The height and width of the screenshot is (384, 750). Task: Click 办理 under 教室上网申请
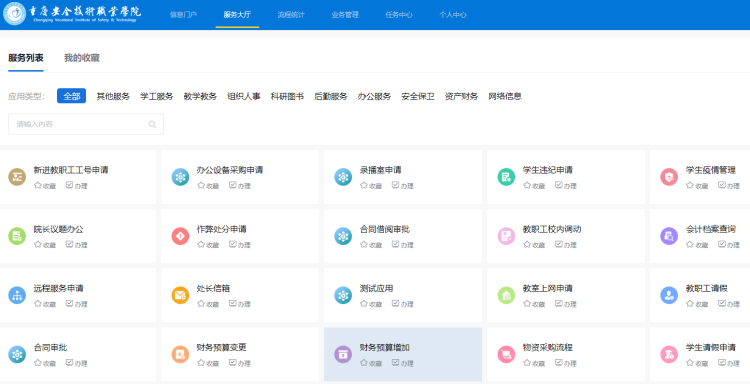click(565, 304)
